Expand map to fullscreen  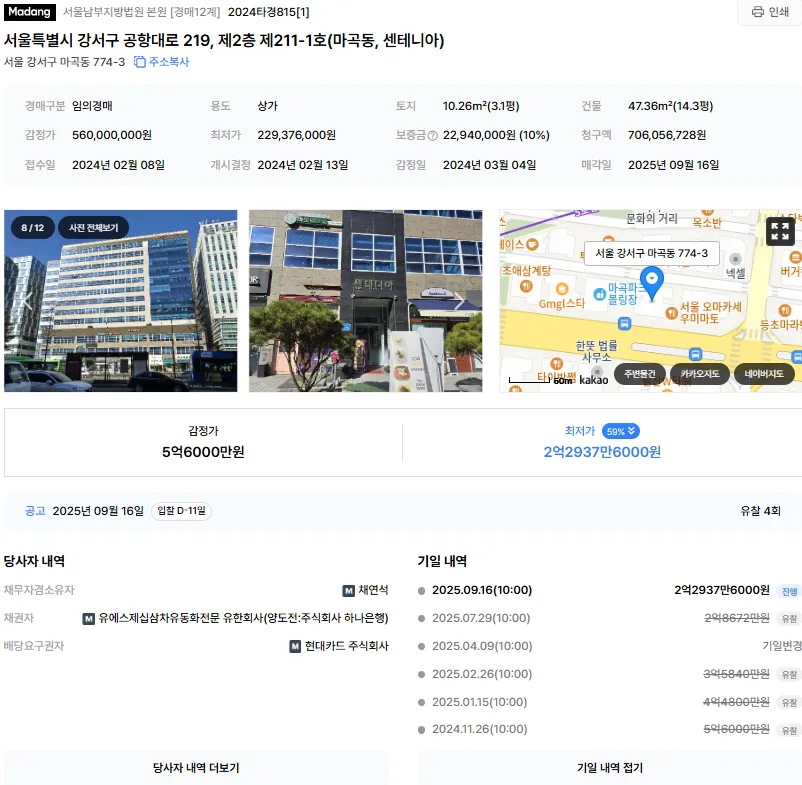point(780,232)
